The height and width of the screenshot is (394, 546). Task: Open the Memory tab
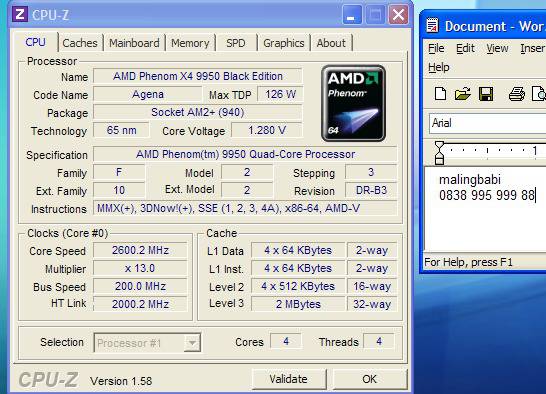coord(190,43)
